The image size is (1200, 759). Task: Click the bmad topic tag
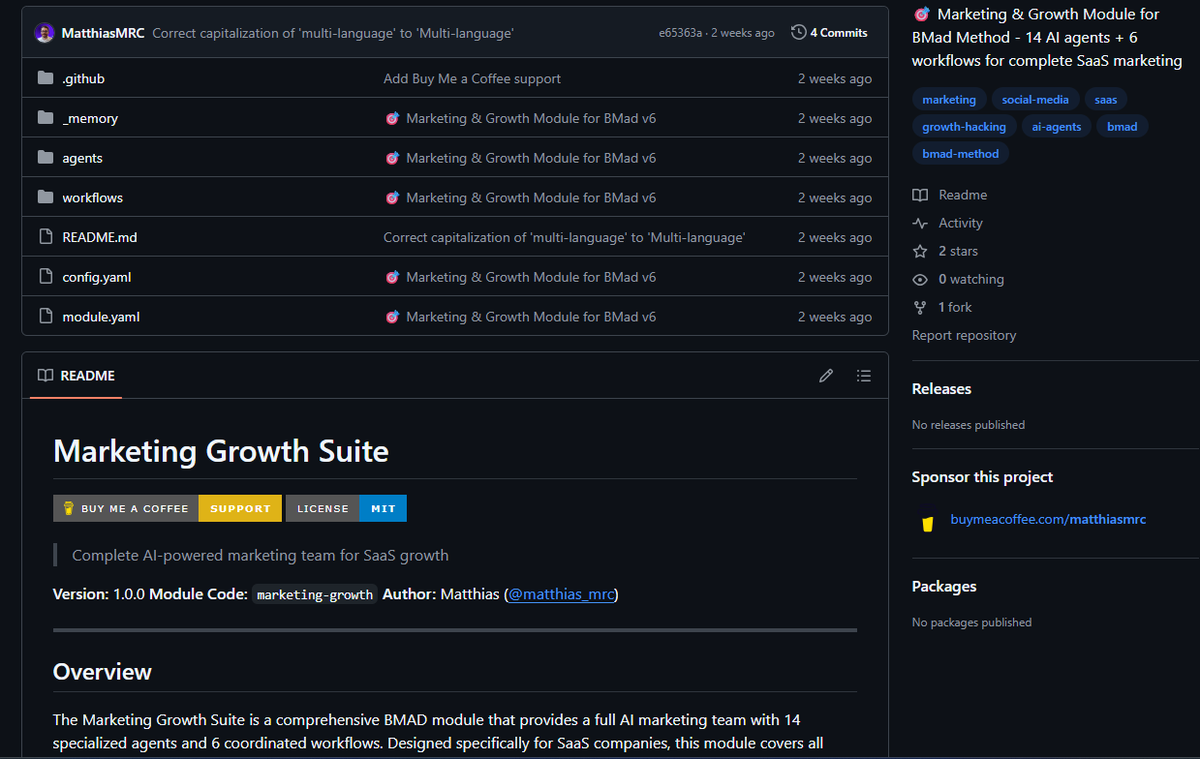click(x=1122, y=126)
